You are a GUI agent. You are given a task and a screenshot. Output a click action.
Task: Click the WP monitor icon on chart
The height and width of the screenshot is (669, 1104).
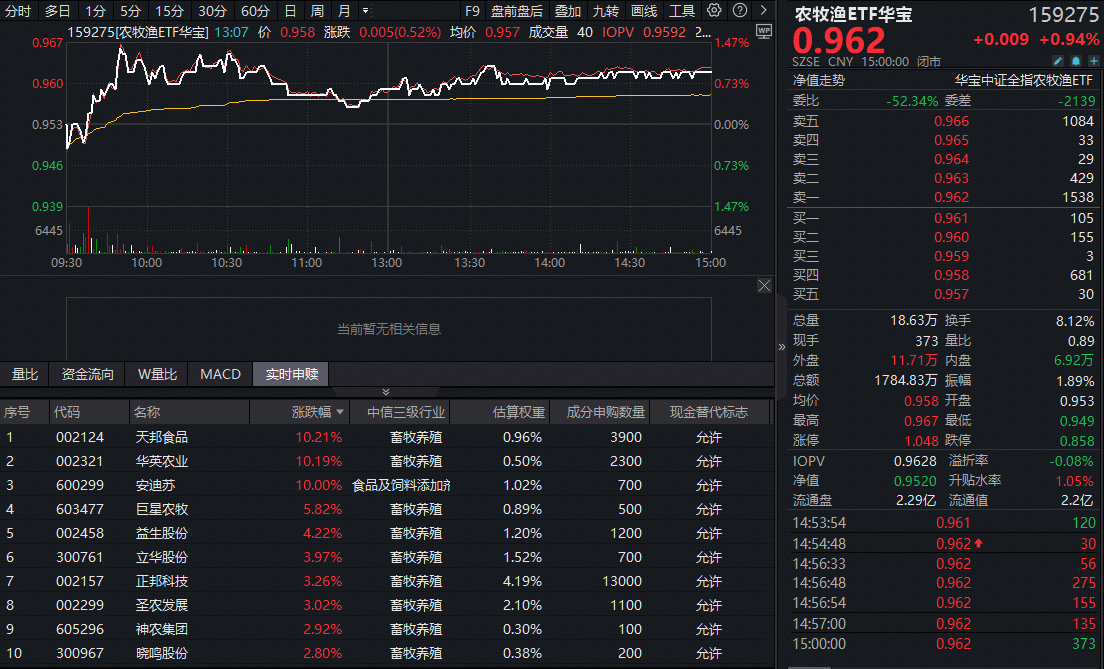click(764, 31)
